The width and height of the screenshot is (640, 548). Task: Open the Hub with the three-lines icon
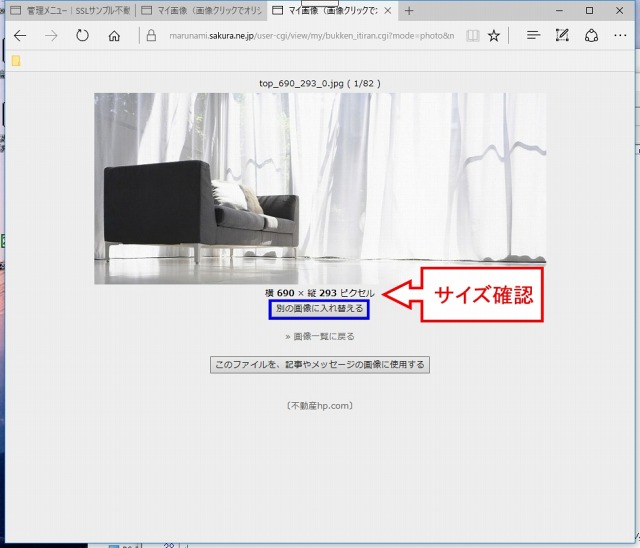pyautogui.click(x=533, y=36)
